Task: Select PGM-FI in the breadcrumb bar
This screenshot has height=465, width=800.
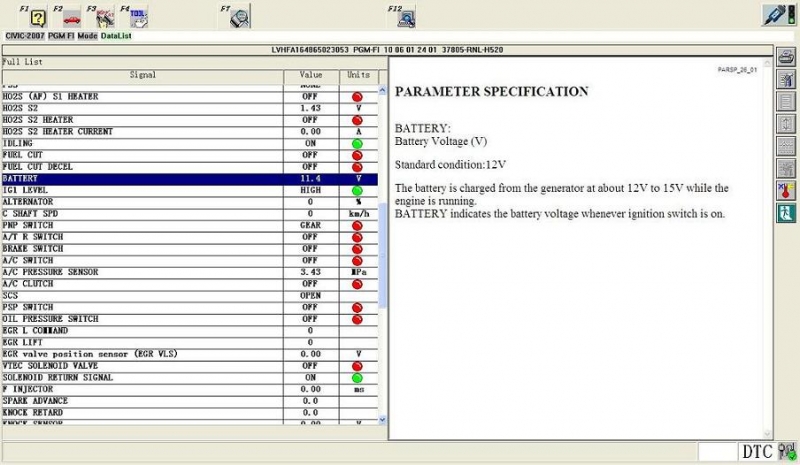Action: click(x=61, y=36)
